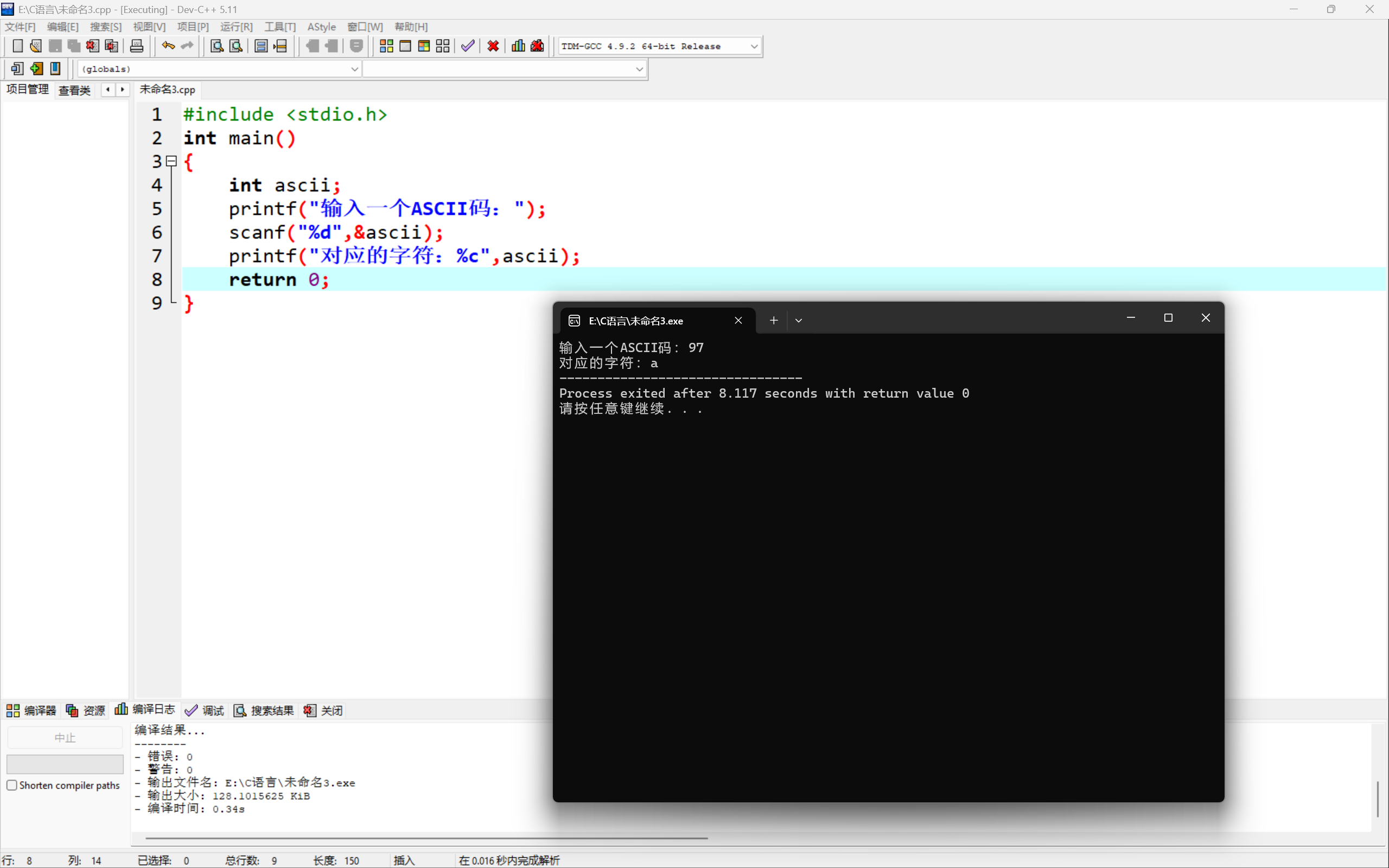Open the terminal new-tab dropdown chevron
The image size is (1389, 868).
[798, 320]
